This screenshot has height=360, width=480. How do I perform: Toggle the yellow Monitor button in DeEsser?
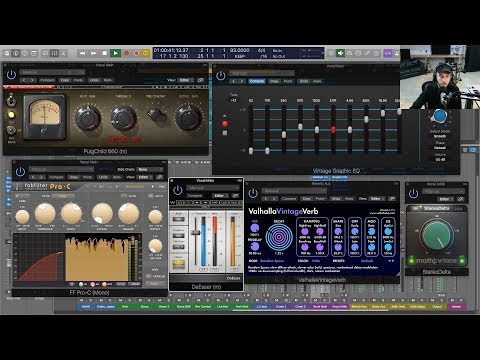coord(178,264)
